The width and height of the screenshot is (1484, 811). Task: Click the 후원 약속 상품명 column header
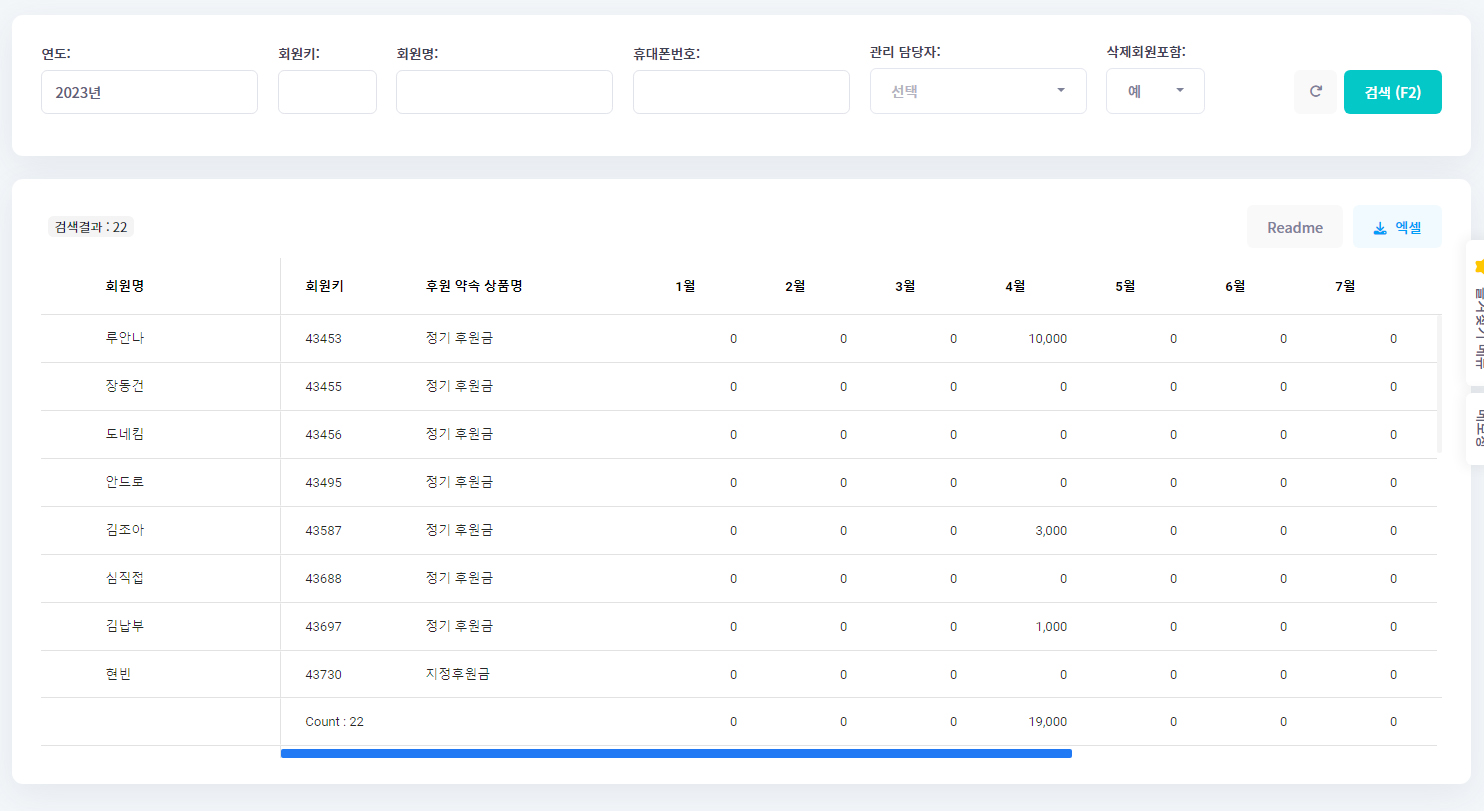474,286
